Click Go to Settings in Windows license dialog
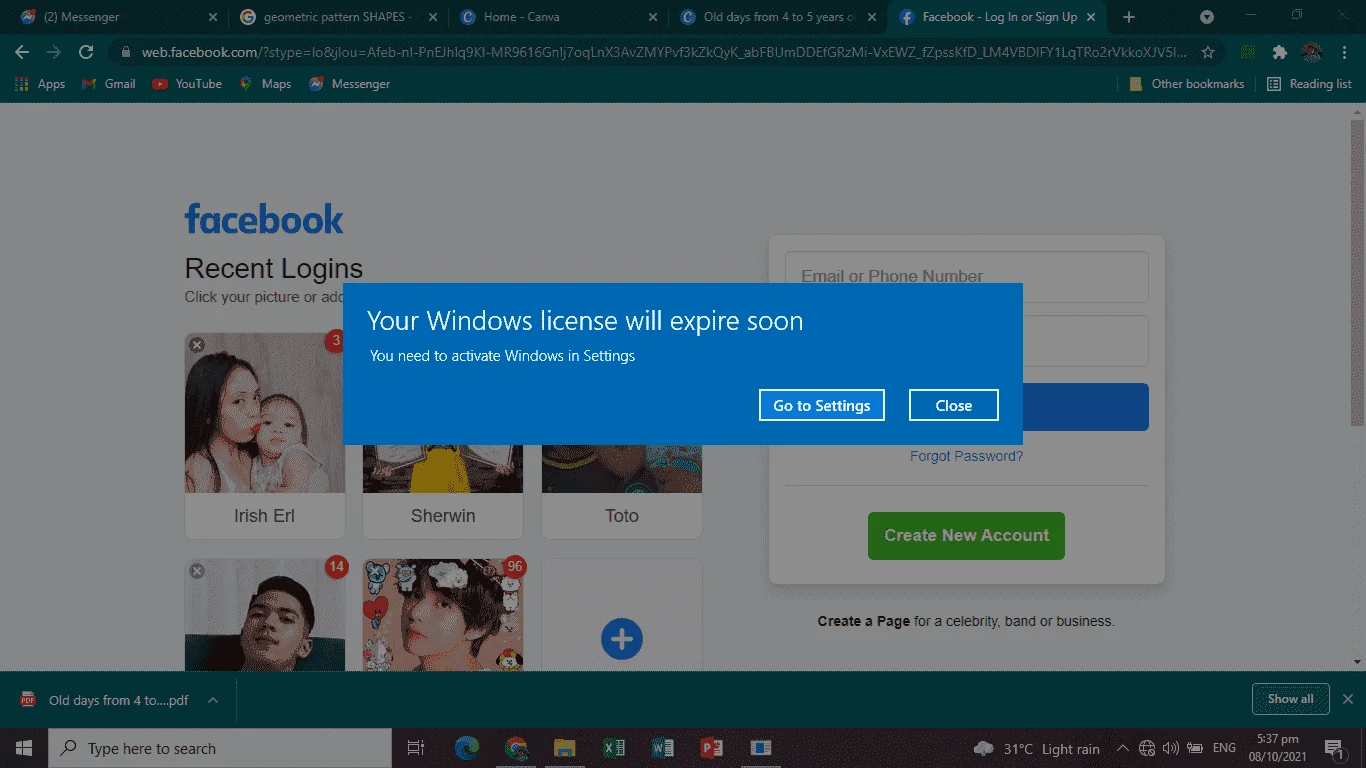This screenshot has height=768, width=1366. (822, 405)
